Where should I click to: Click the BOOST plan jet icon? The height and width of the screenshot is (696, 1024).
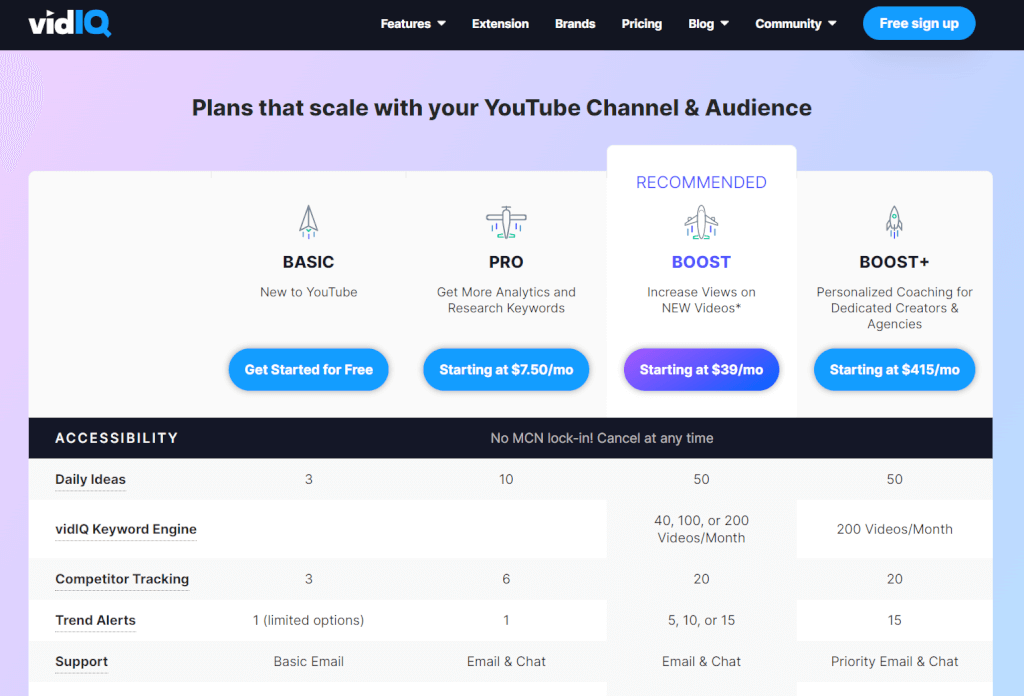tap(701, 222)
